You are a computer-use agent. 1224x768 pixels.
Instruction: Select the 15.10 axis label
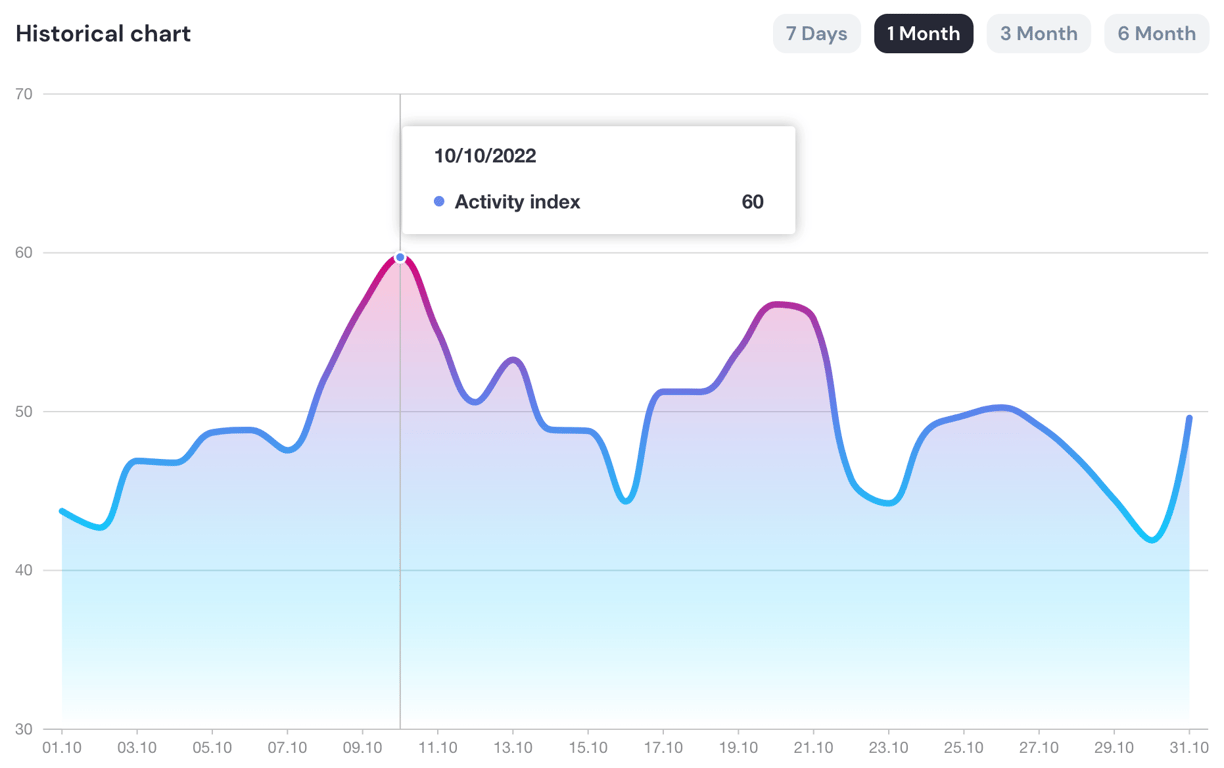(x=588, y=747)
